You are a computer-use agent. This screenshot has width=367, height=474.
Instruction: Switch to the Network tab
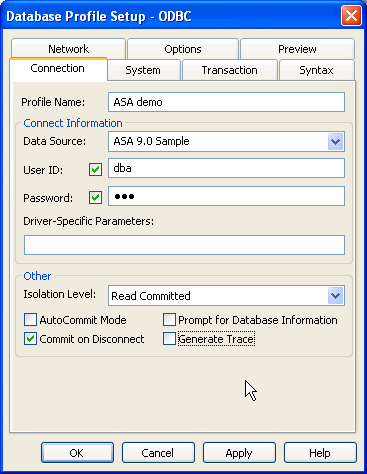[68, 49]
